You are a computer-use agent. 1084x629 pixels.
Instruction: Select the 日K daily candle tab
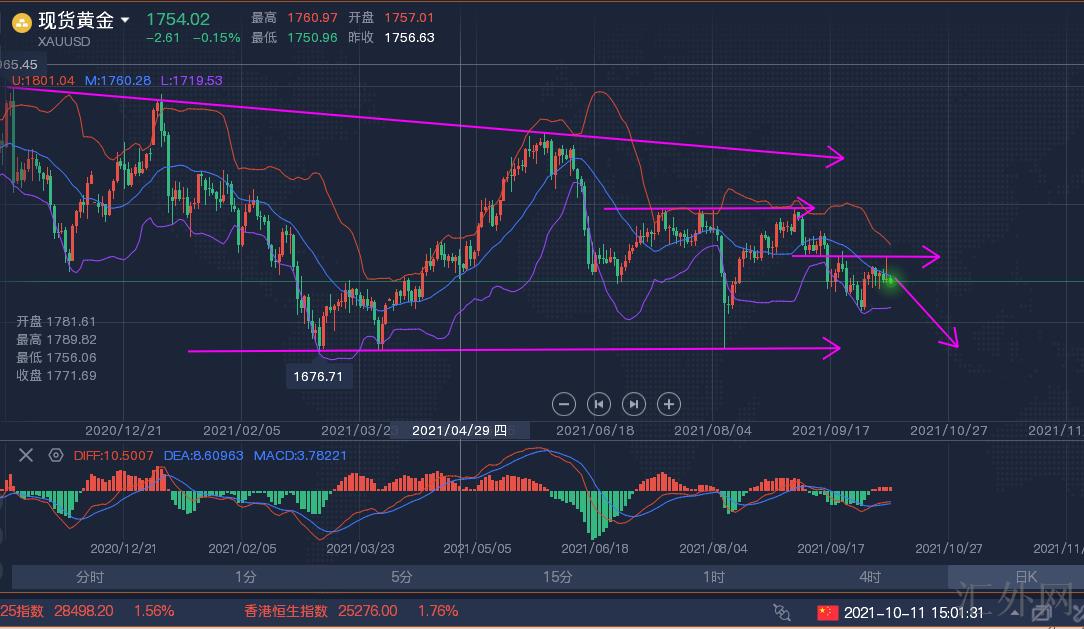coord(1026,577)
